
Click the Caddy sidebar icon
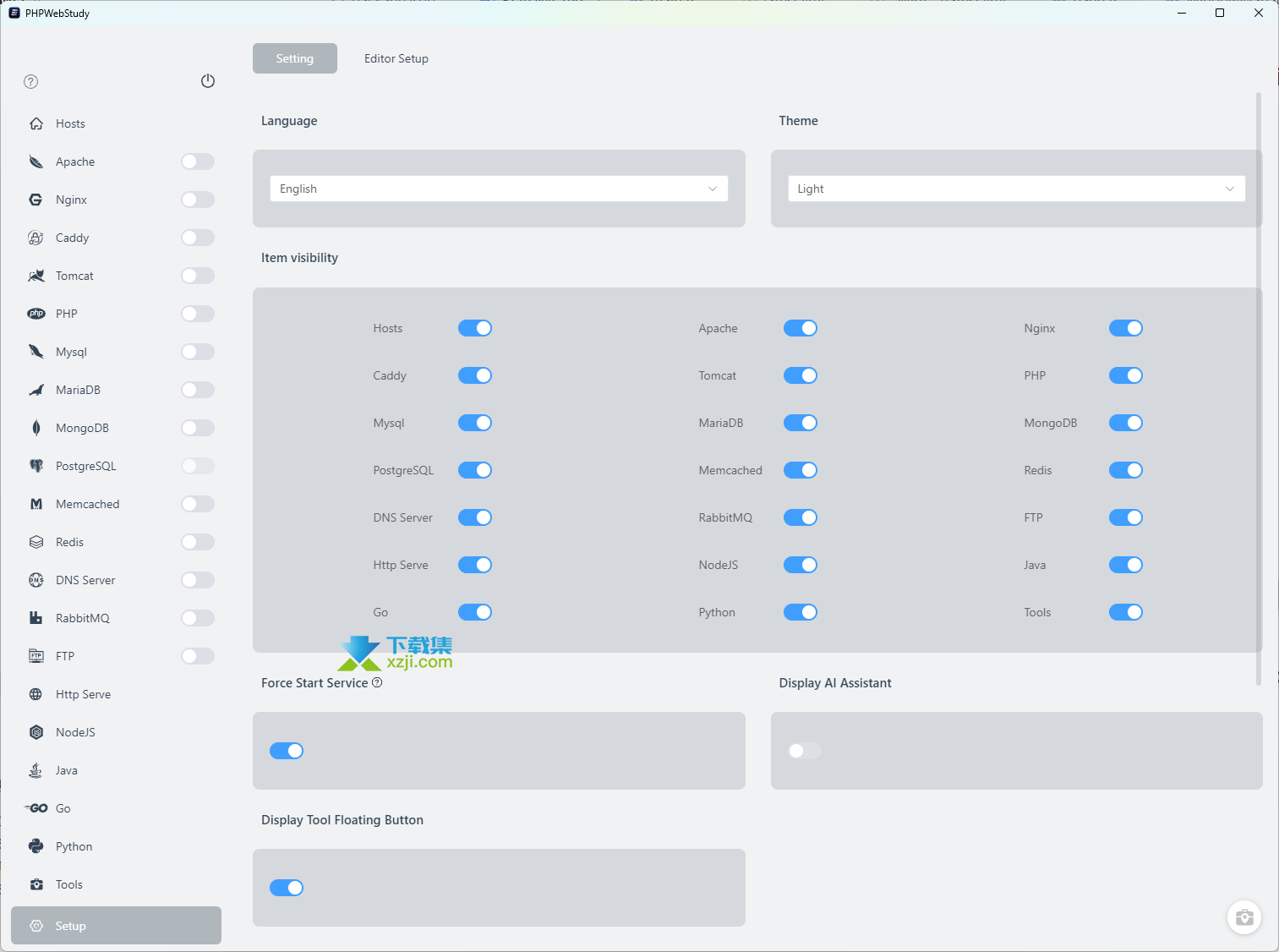(x=36, y=238)
